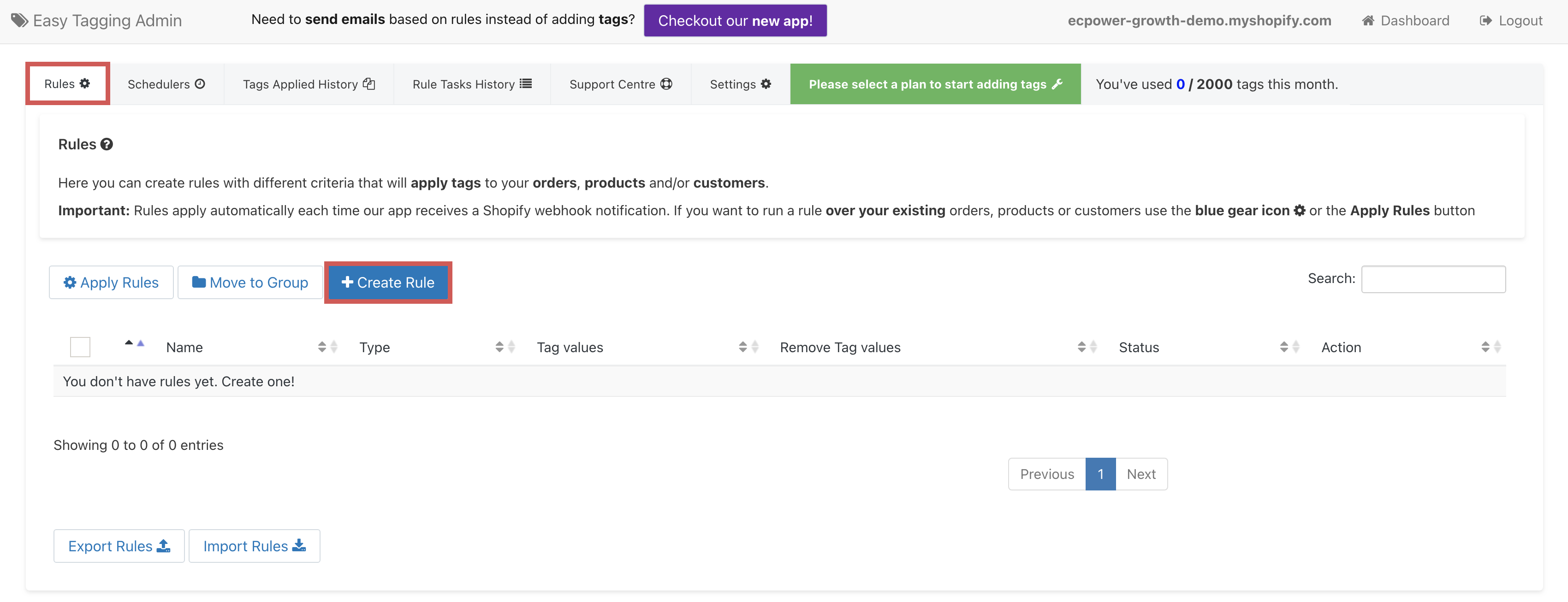Screen dimensions: 1568x602
Task: Click Checkout our new app button
Action: pyautogui.click(x=735, y=21)
